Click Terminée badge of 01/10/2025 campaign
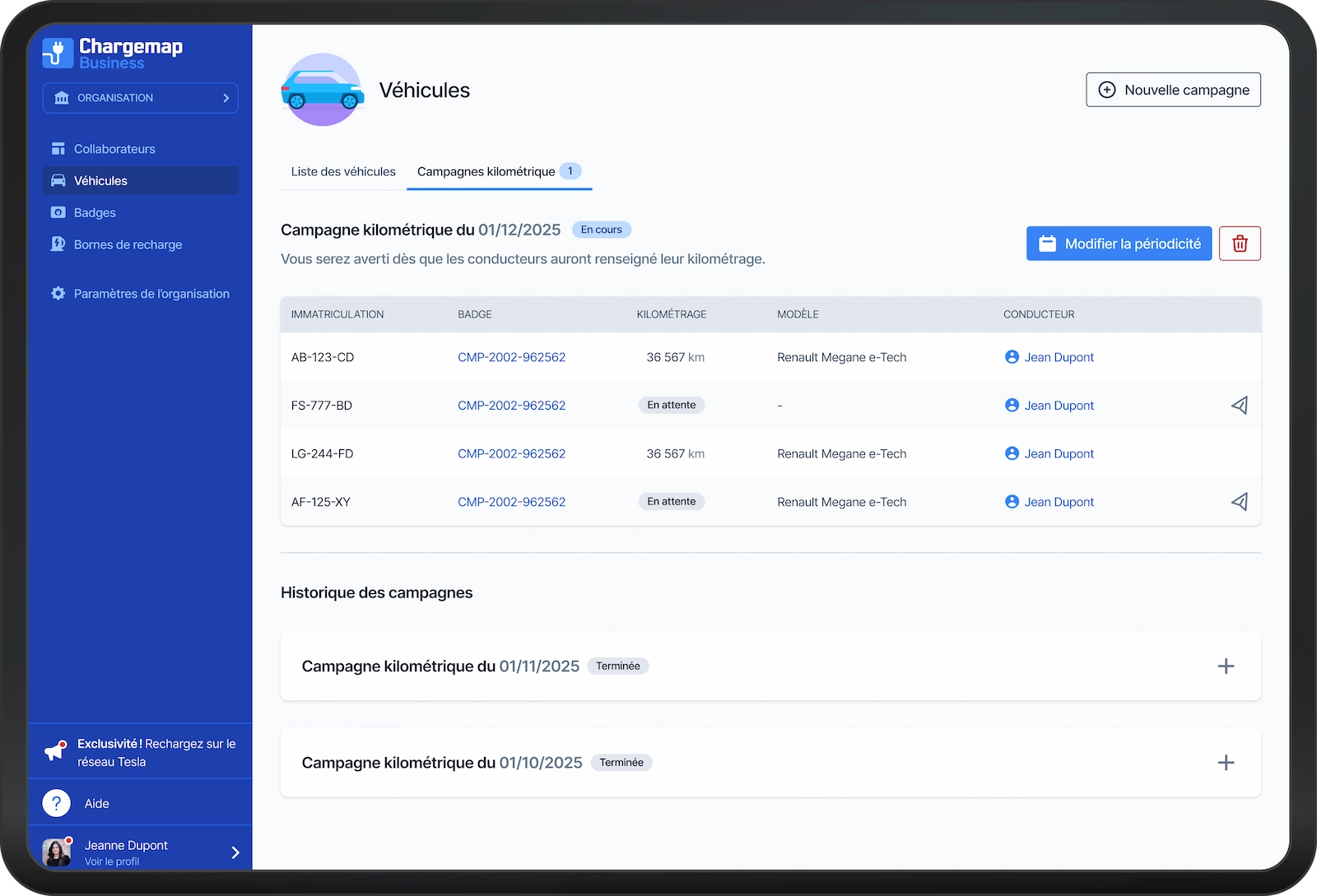 tap(621, 763)
